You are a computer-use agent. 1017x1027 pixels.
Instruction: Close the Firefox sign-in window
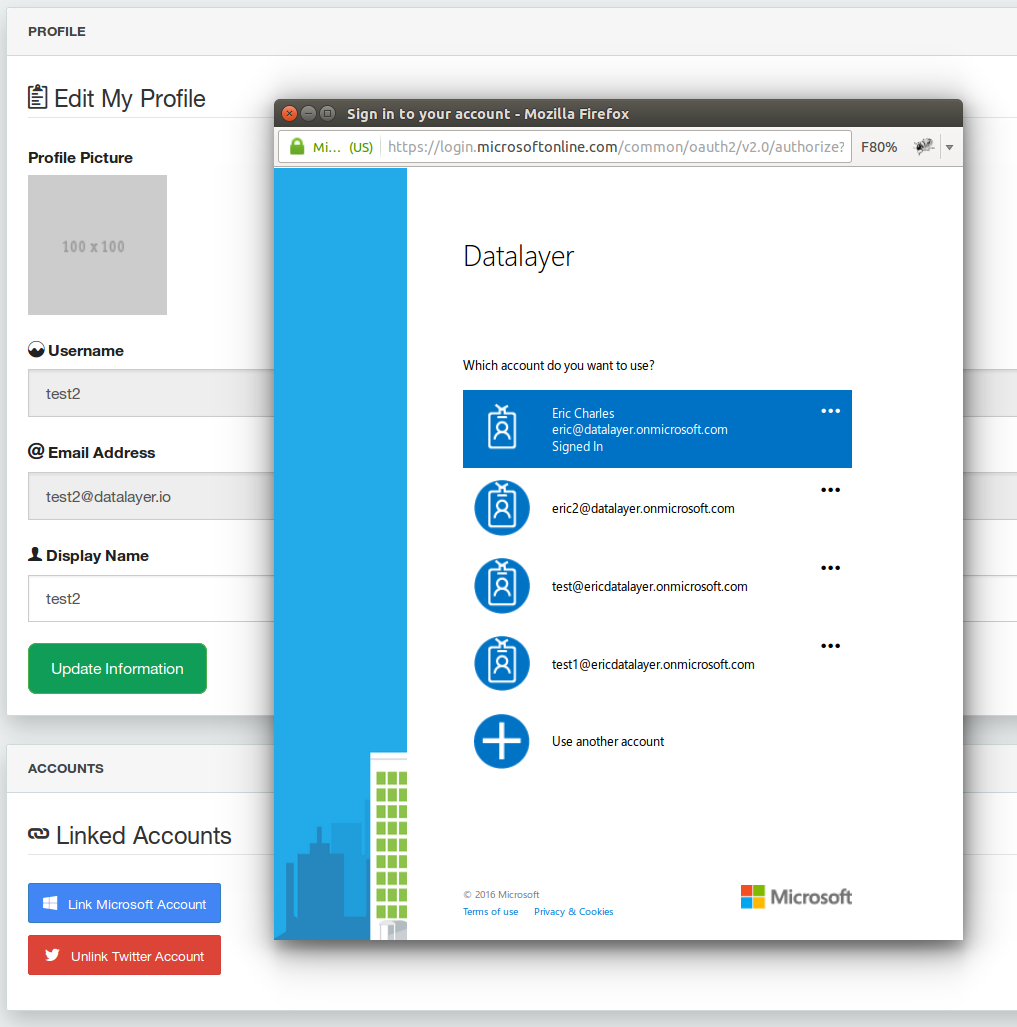tap(289, 113)
